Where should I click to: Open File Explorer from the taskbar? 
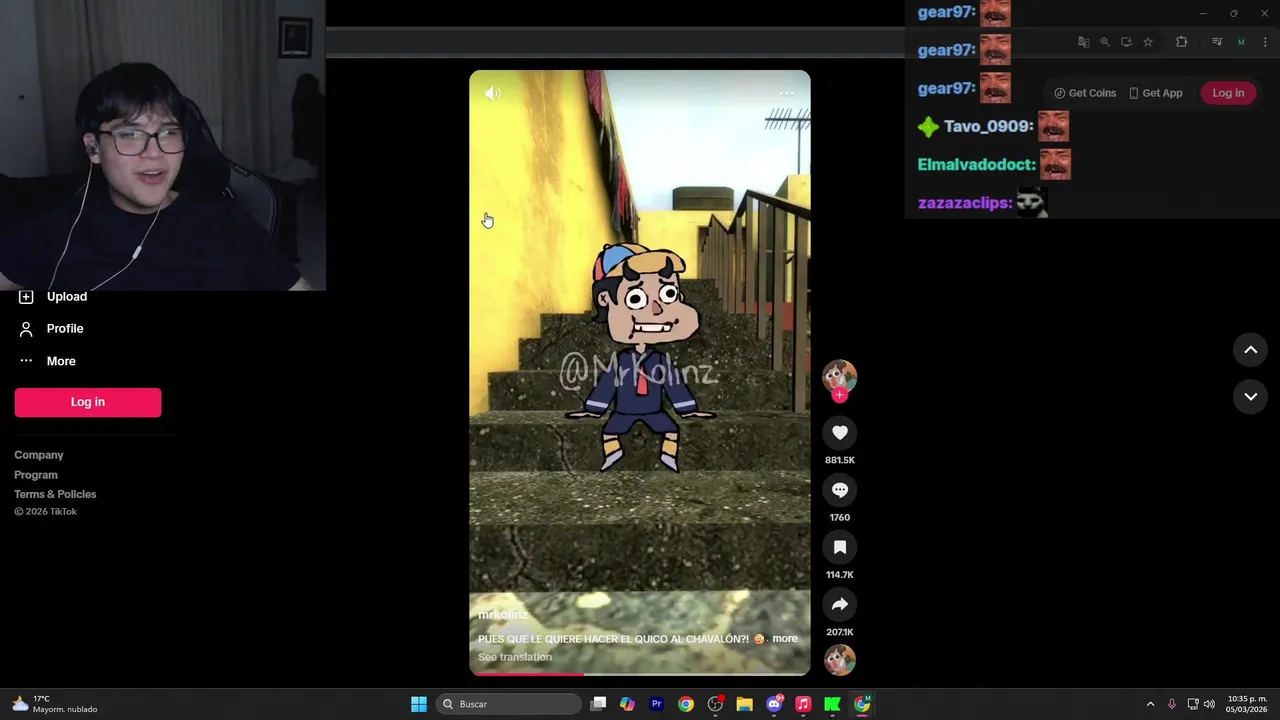[744, 704]
